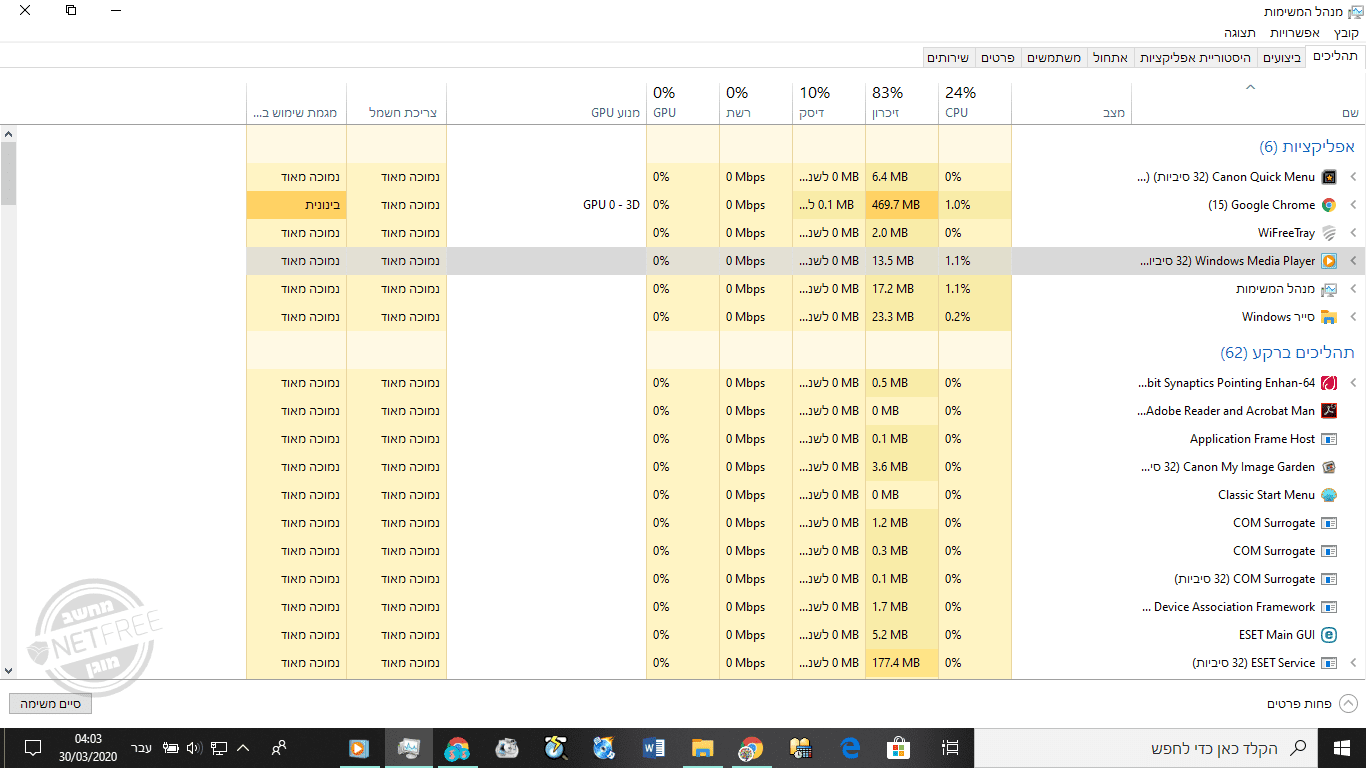
Task: Click the ESET Service process icon
Action: click(x=1329, y=663)
